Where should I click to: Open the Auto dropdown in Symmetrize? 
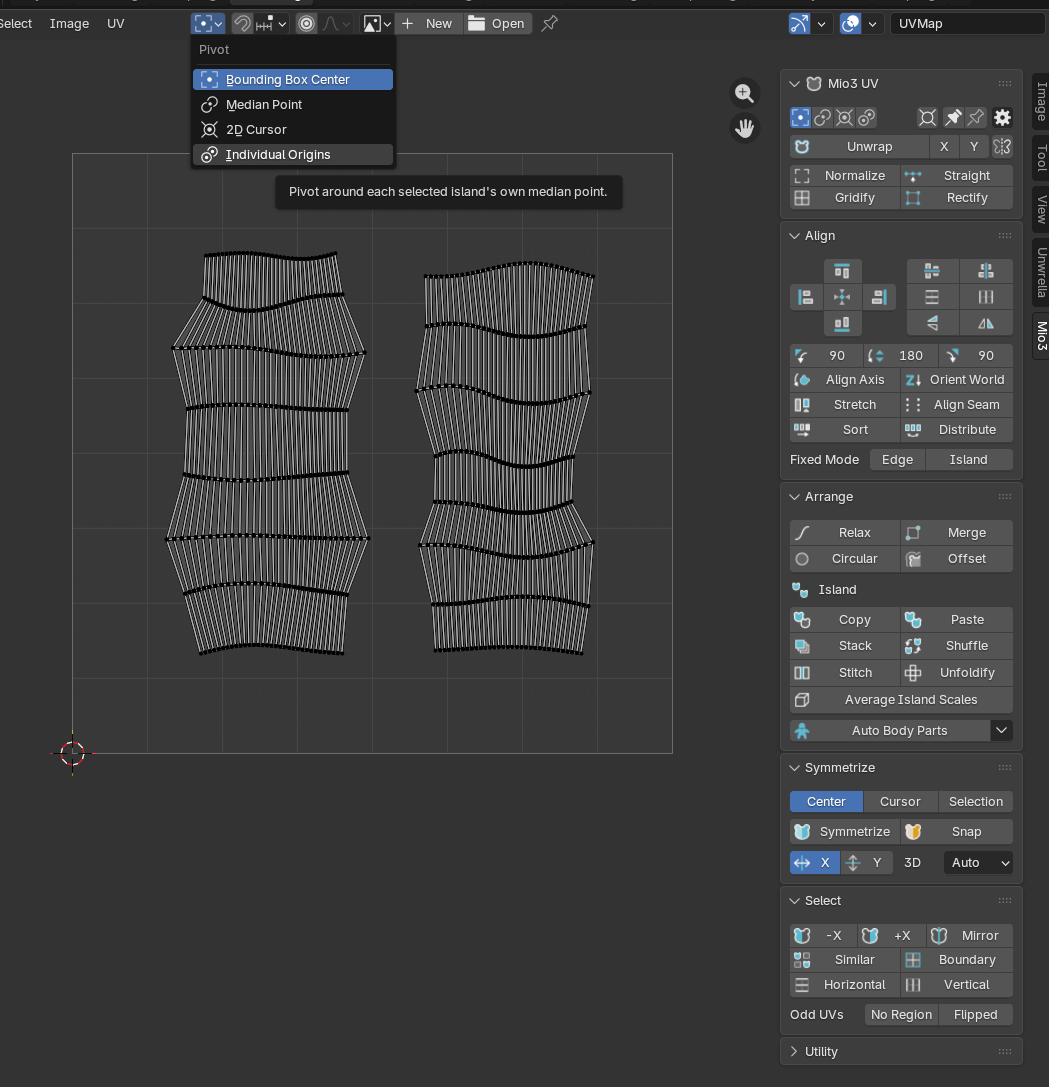[978, 862]
